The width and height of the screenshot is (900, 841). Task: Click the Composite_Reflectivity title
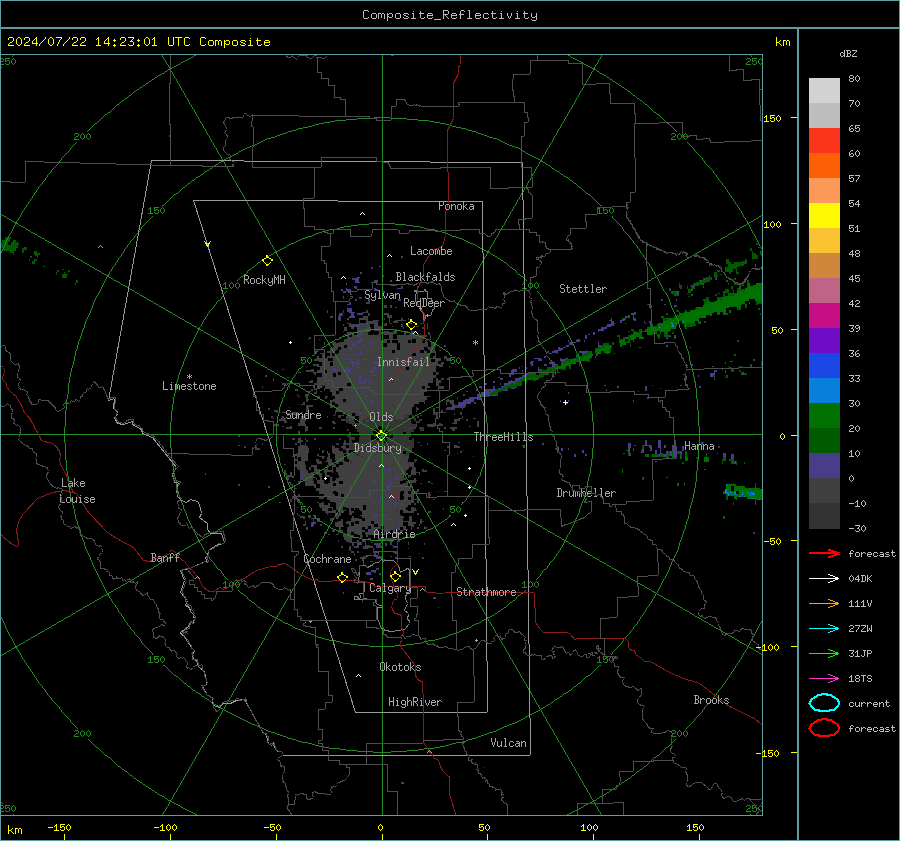point(450,15)
